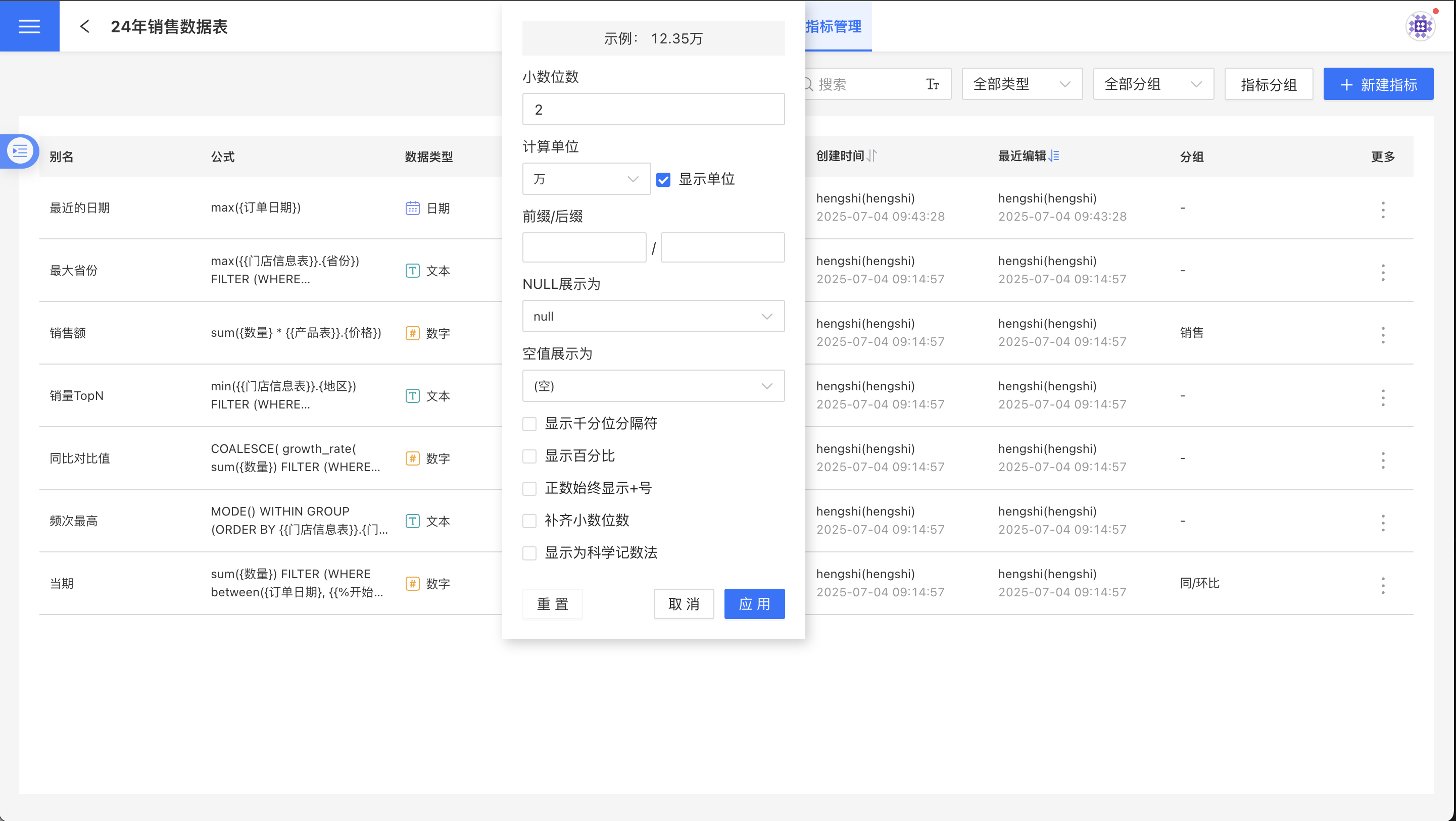Expand the floating outline panel icon

click(20, 151)
